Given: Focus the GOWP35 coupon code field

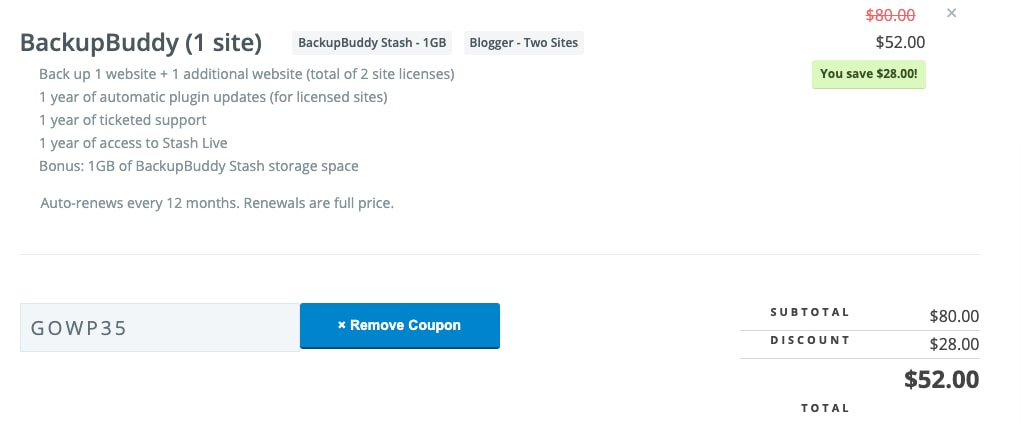Looking at the screenshot, I should pyautogui.click(x=160, y=327).
